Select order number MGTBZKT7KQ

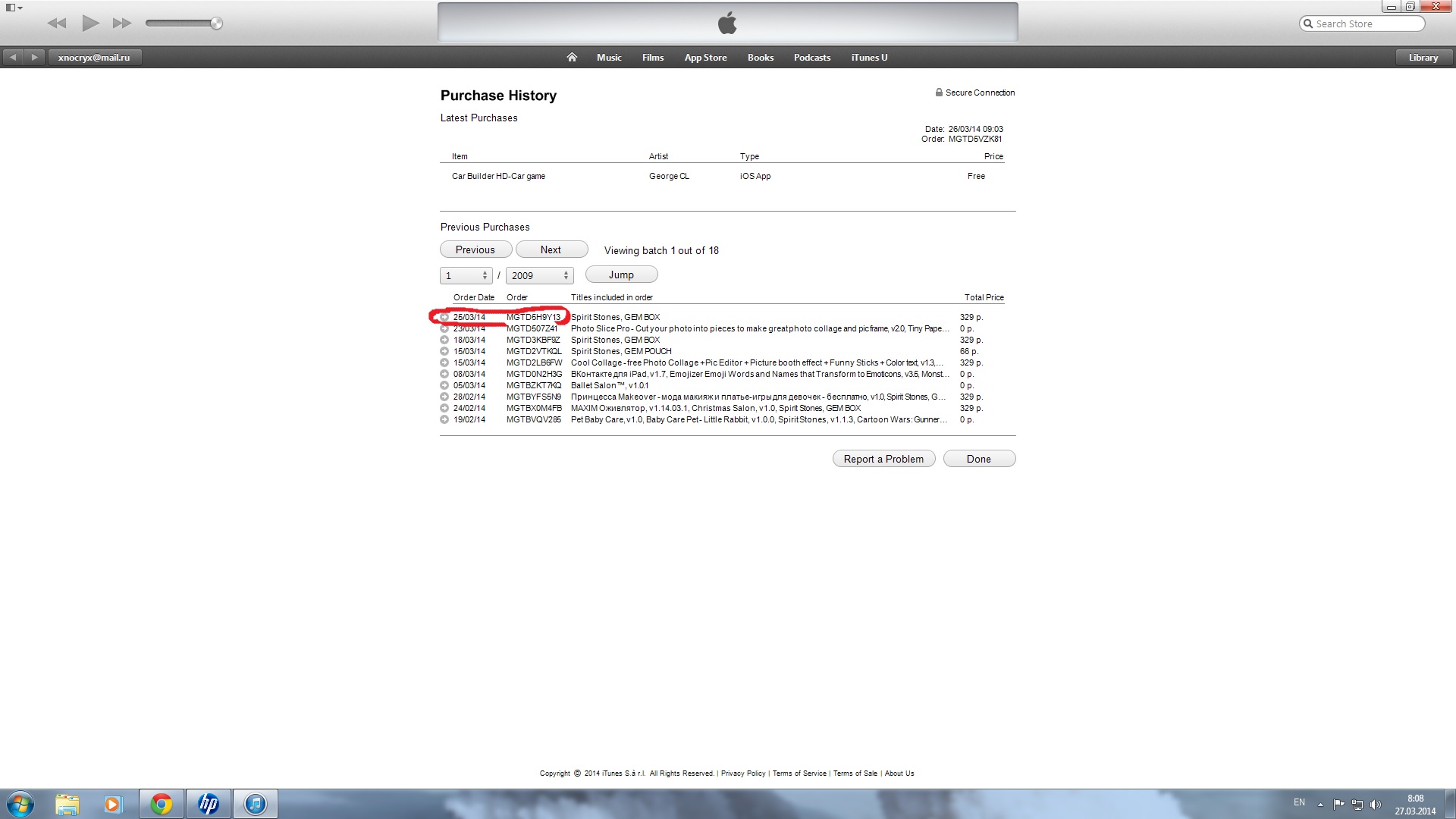point(534,385)
